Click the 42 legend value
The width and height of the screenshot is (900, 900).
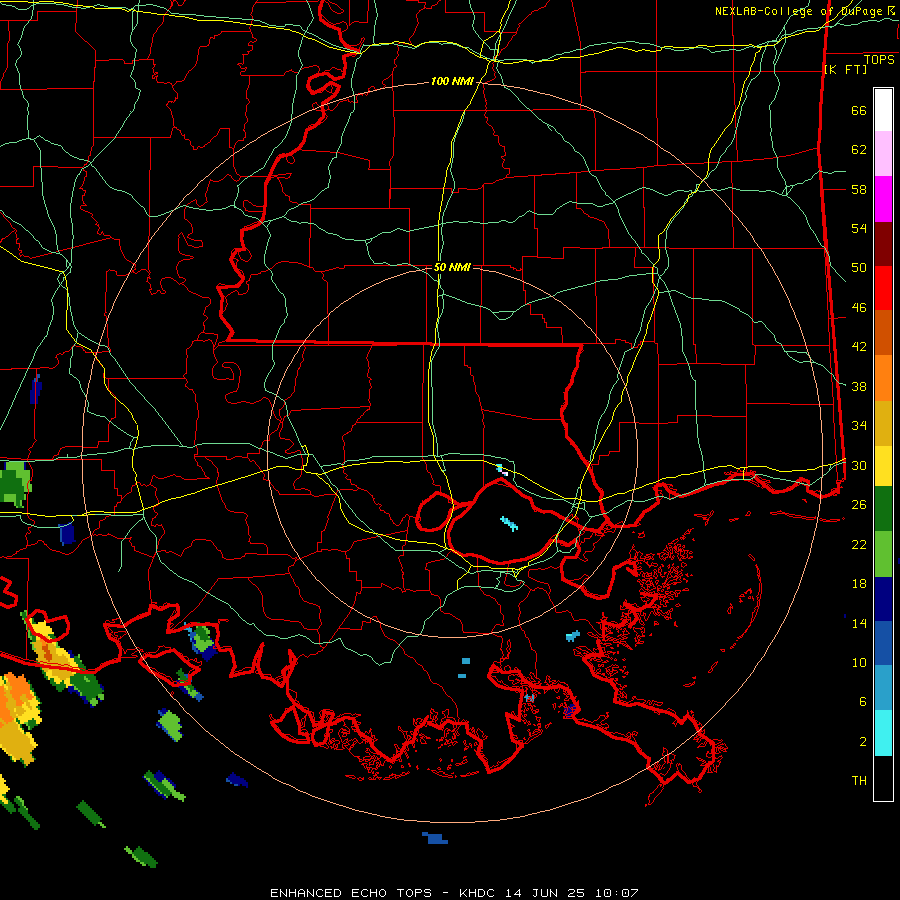[x=859, y=347]
